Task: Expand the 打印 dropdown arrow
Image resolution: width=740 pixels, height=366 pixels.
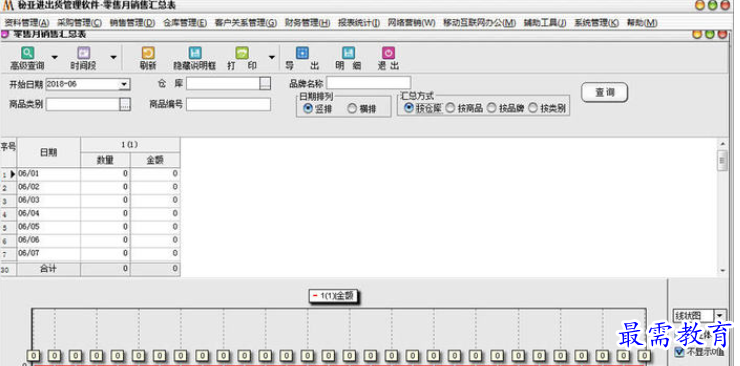Action: point(271,57)
